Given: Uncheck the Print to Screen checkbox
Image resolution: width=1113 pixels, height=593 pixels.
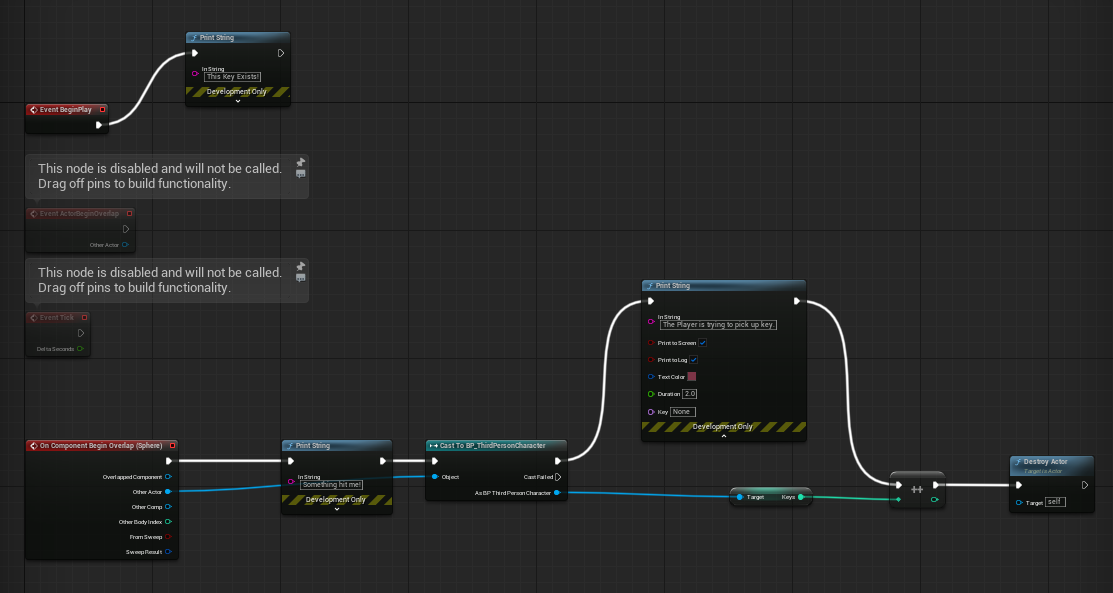Looking at the screenshot, I should pos(703,343).
